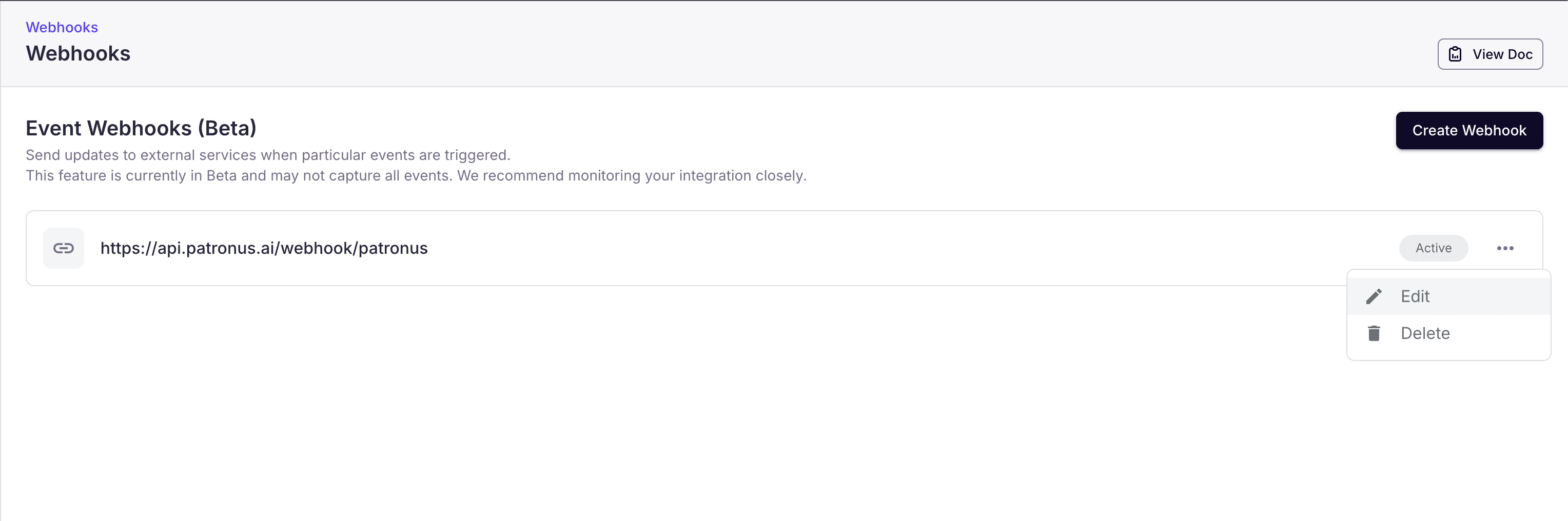Viewport: 1568px width, 521px height.
Task: Click the chain link icon beside webhook URL
Action: click(63, 248)
